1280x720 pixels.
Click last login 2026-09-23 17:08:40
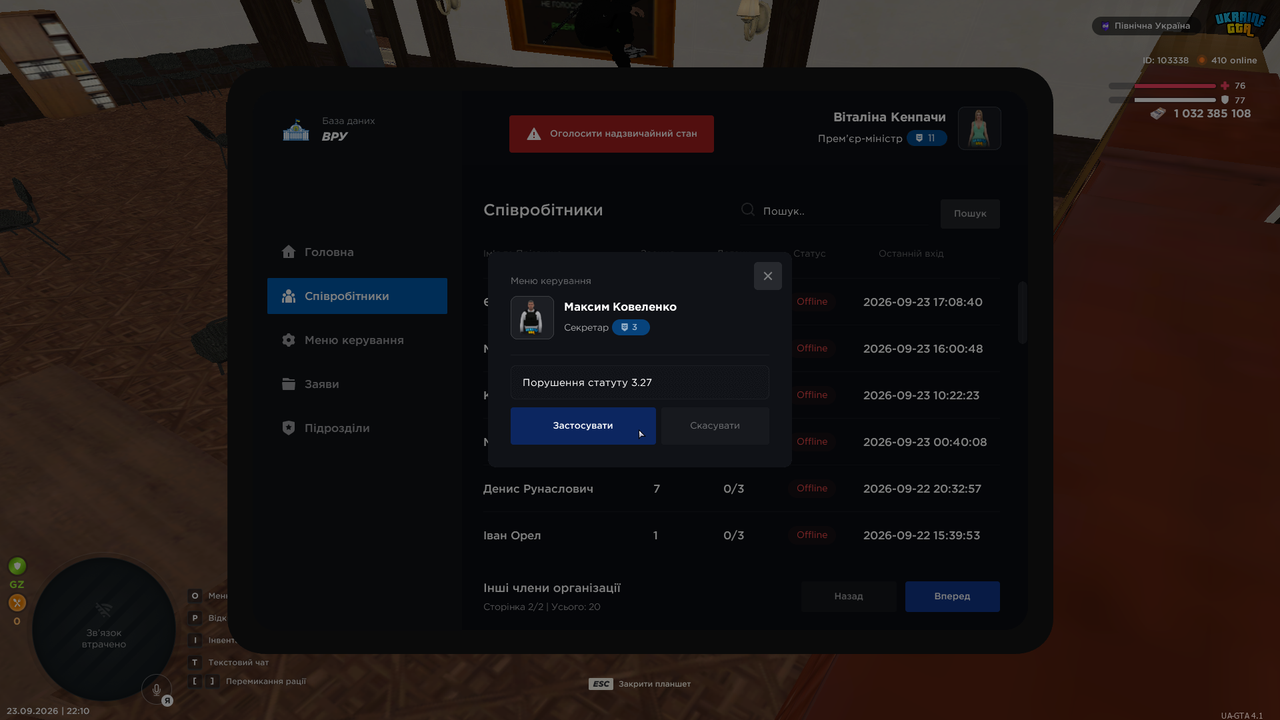tap(923, 302)
